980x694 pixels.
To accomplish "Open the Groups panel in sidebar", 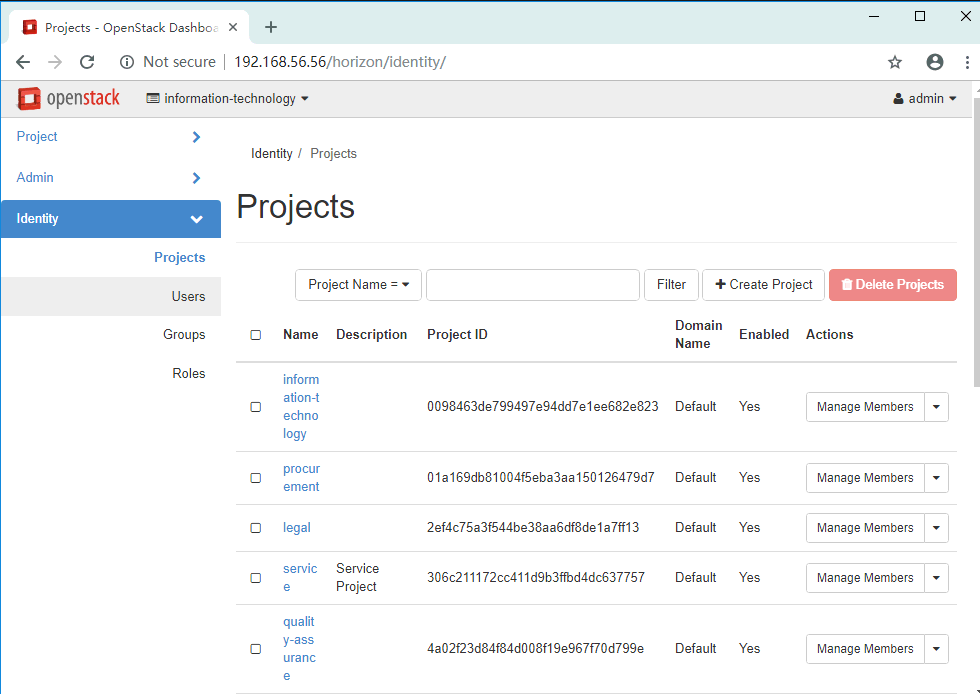I will pyautogui.click(x=184, y=335).
